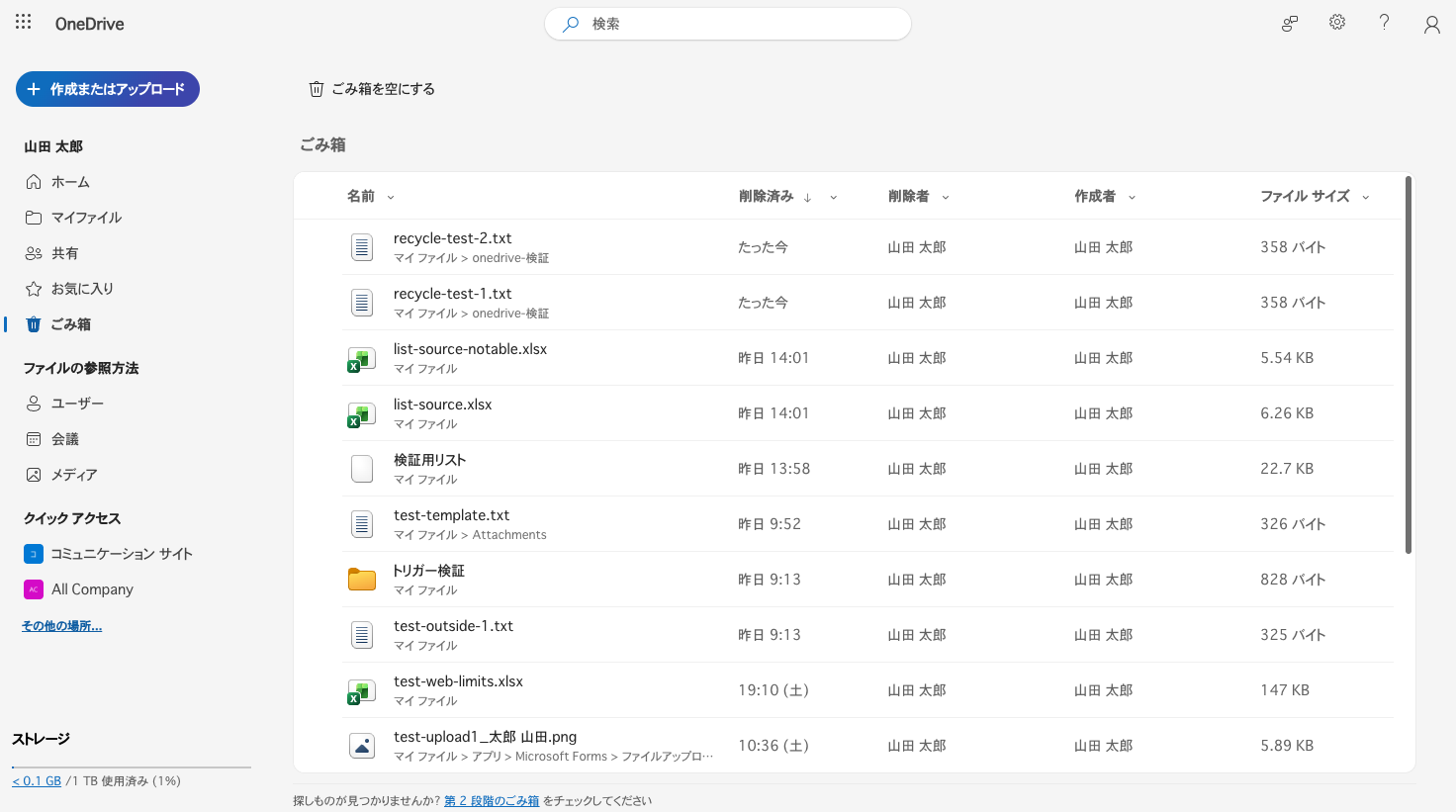Select the test-upload1_太郎 山田.png file name

pos(485,737)
